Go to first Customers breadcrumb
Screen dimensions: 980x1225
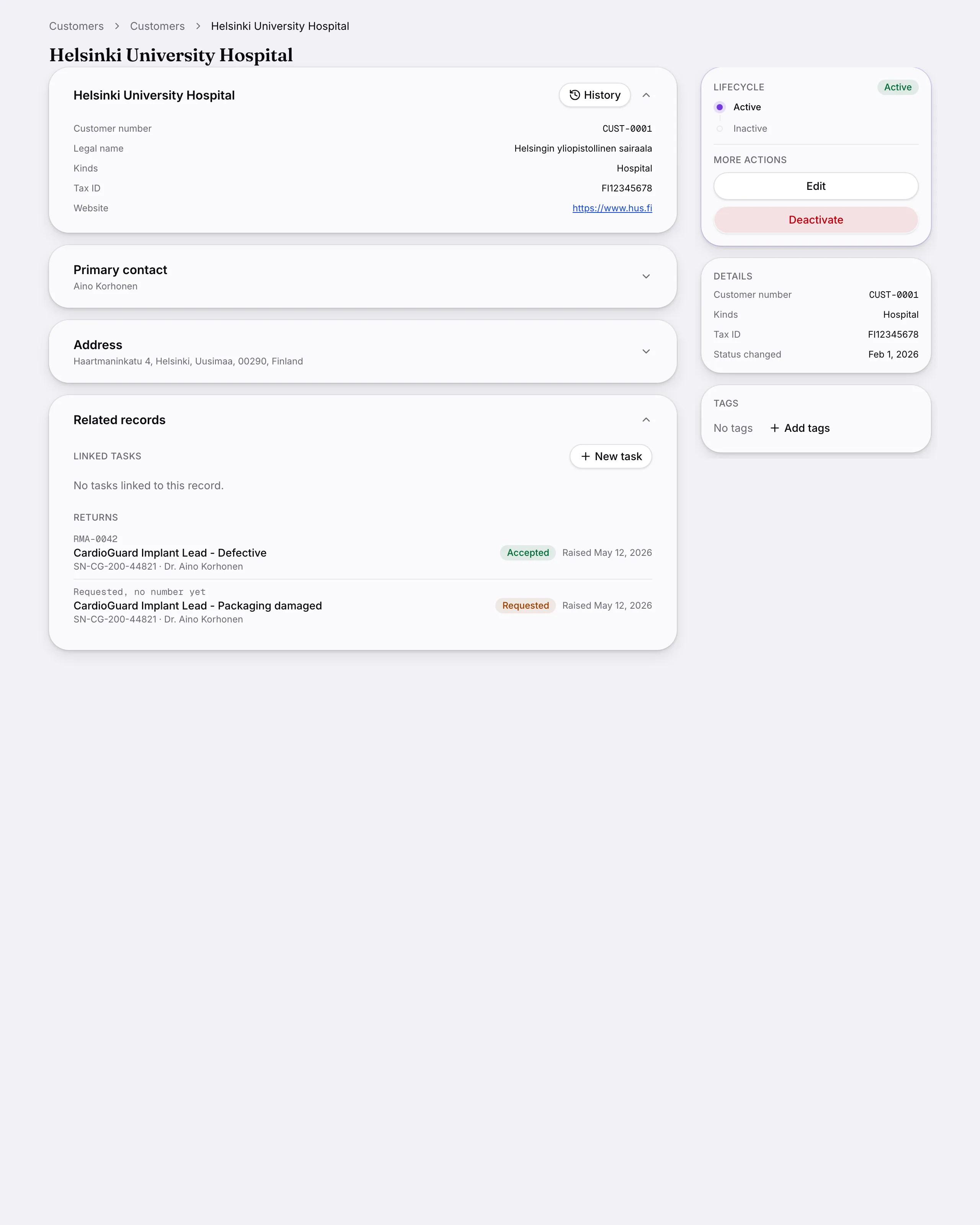76,26
